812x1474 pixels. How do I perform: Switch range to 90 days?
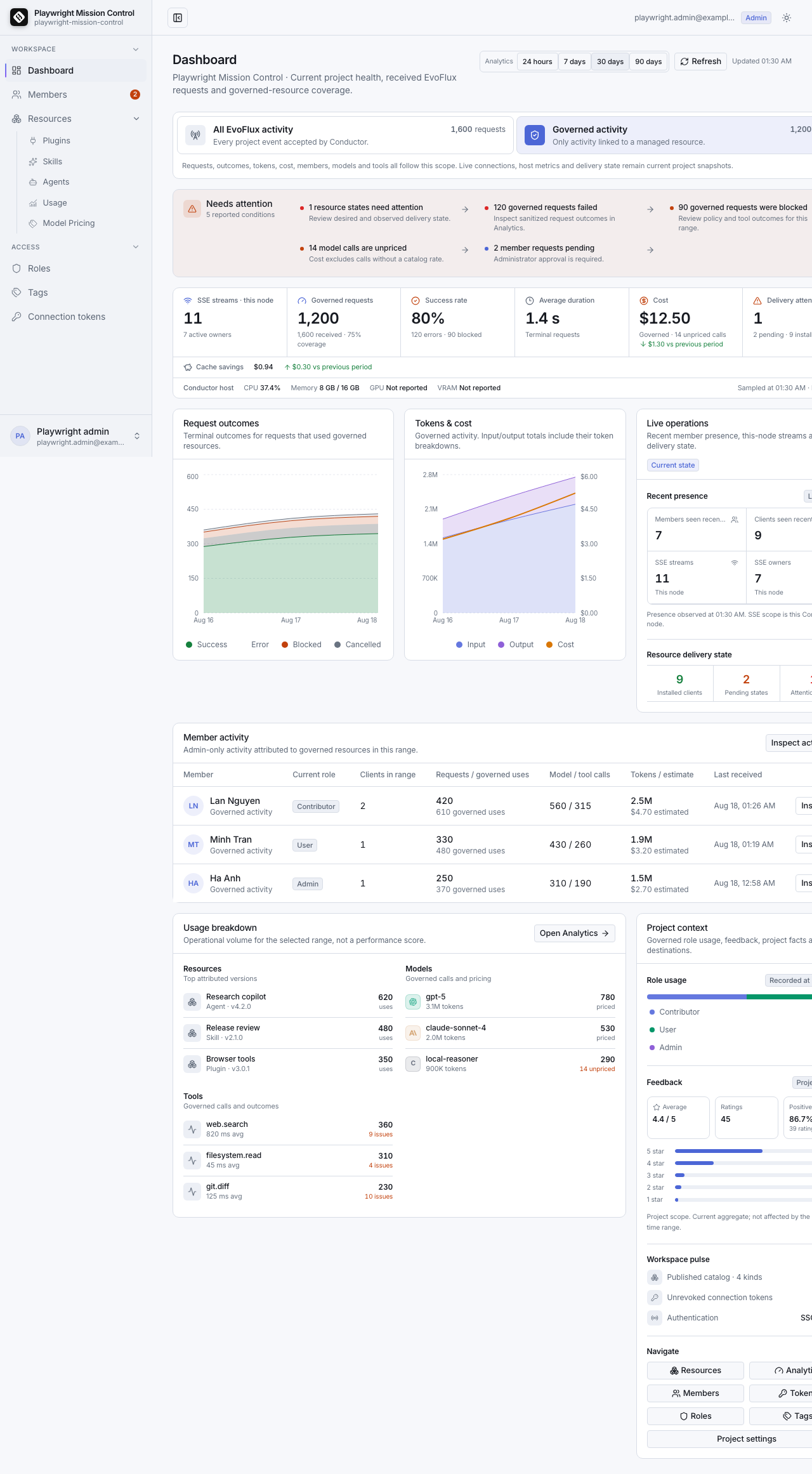648,62
